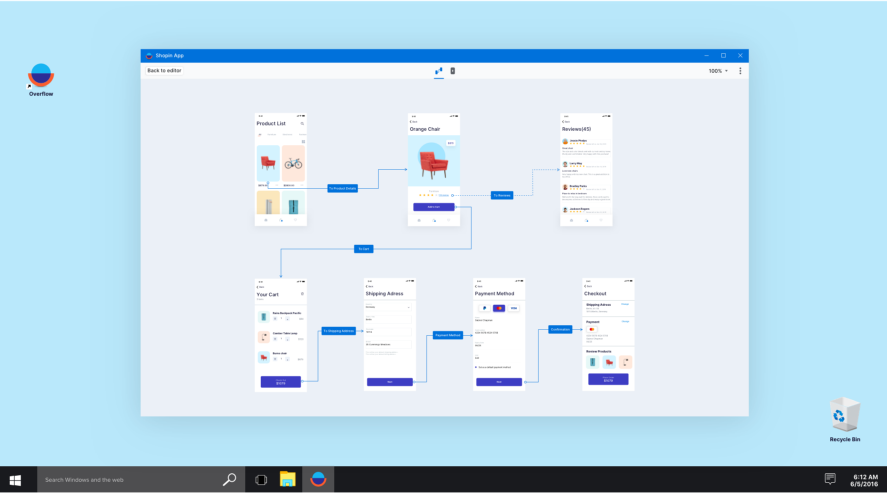Select the To Product Details connector label

point(342,188)
